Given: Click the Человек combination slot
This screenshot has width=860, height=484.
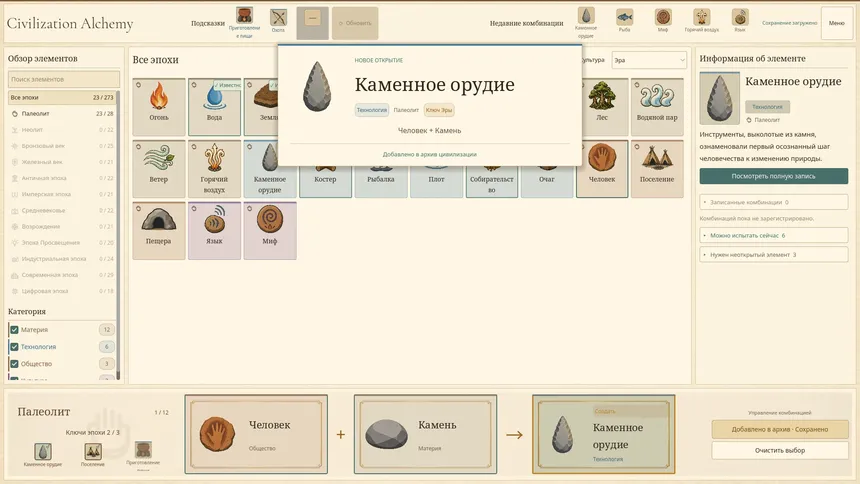Looking at the screenshot, I should point(256,434).
